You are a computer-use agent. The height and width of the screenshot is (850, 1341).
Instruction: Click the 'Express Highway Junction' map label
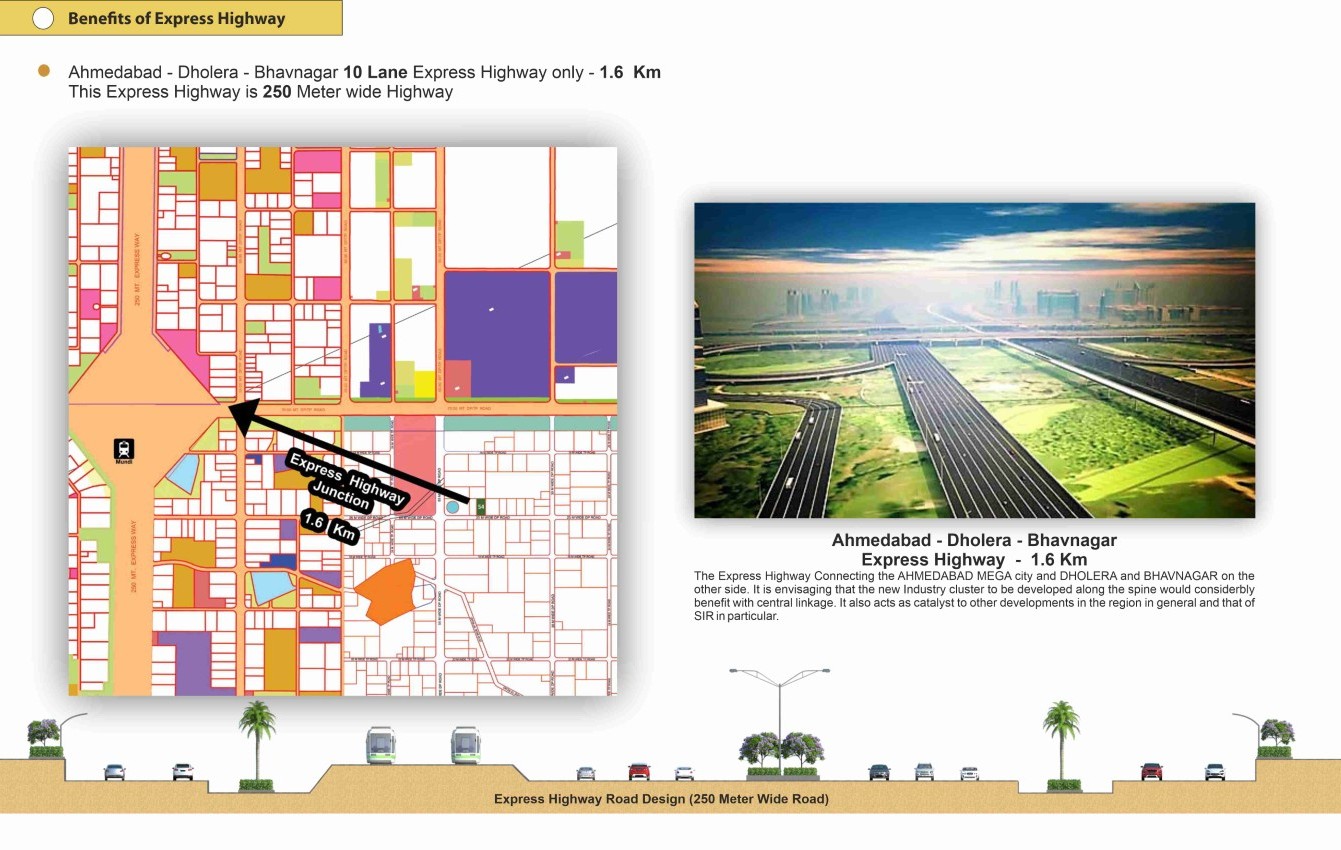(347, 480)
